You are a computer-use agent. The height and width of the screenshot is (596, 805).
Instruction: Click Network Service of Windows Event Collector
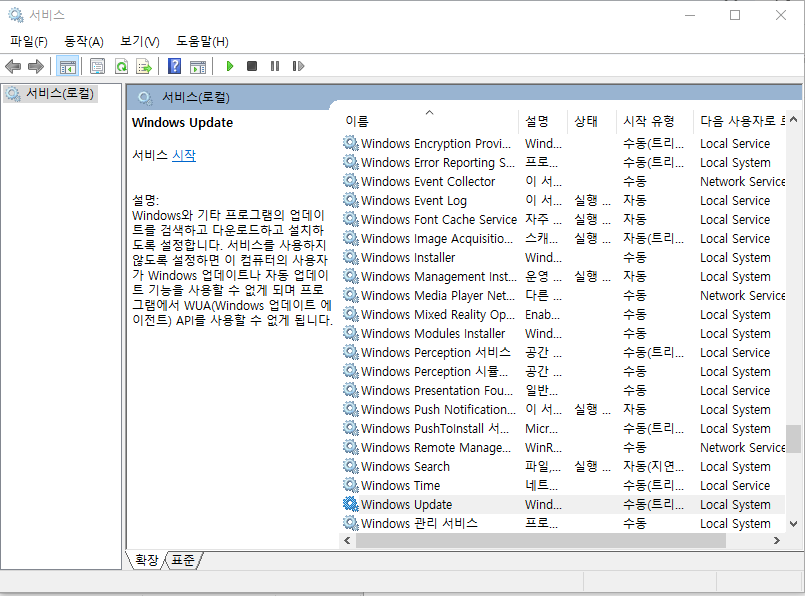click(742, 181)
